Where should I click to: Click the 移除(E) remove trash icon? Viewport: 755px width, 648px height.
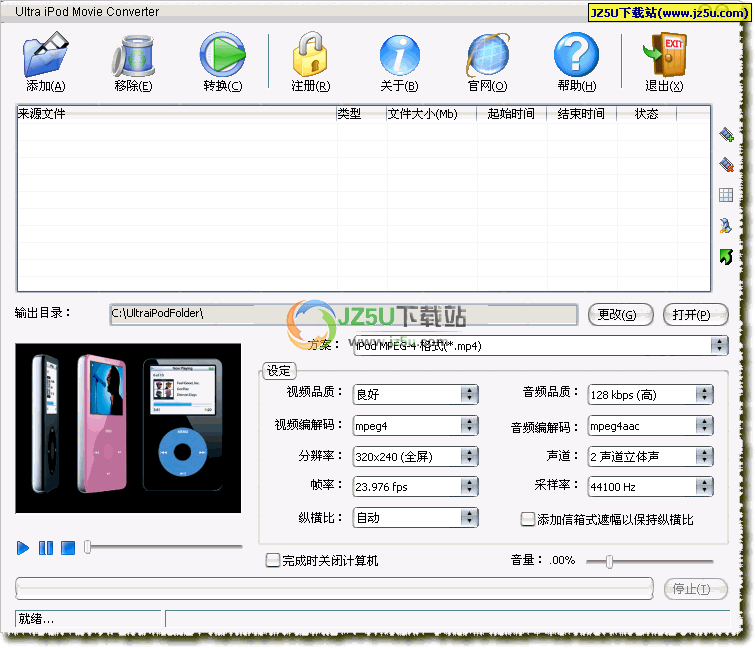pos(133,55)
